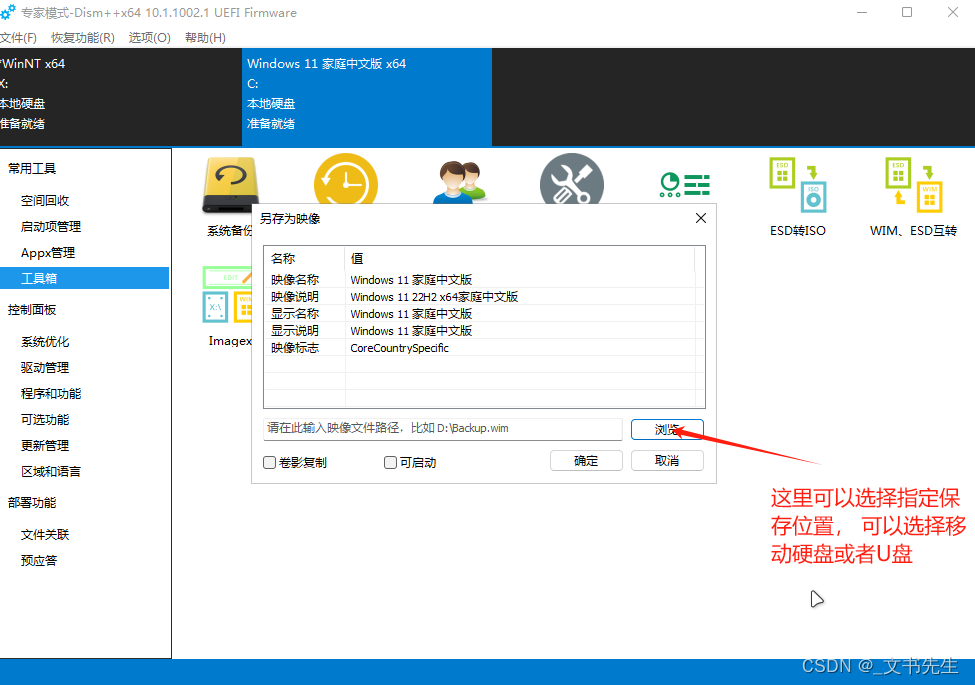This screenshot has width=975, height=685.
Task: Maximize the Dism++ window
Action: click(907, 12)
